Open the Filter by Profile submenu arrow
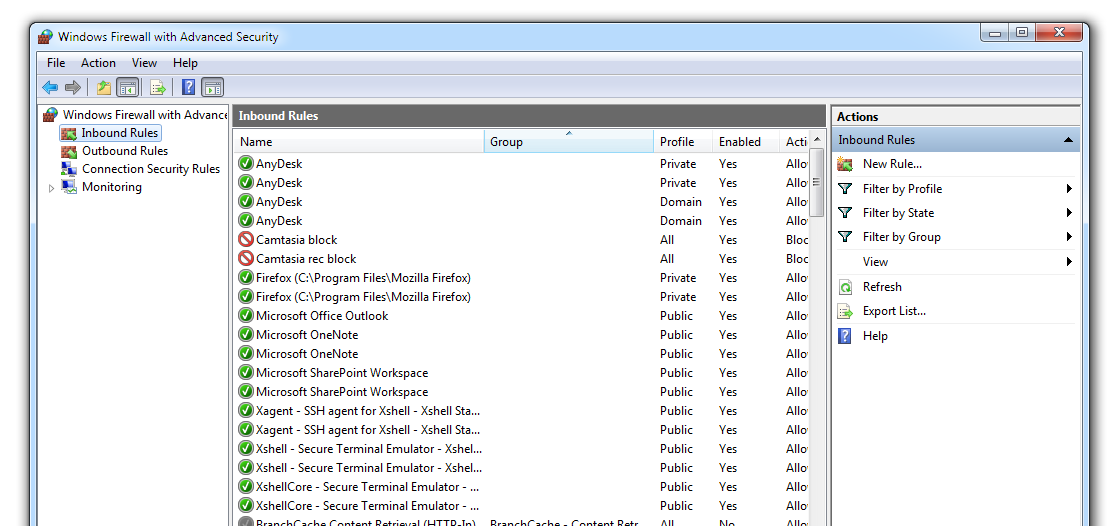 (1069, 189)
